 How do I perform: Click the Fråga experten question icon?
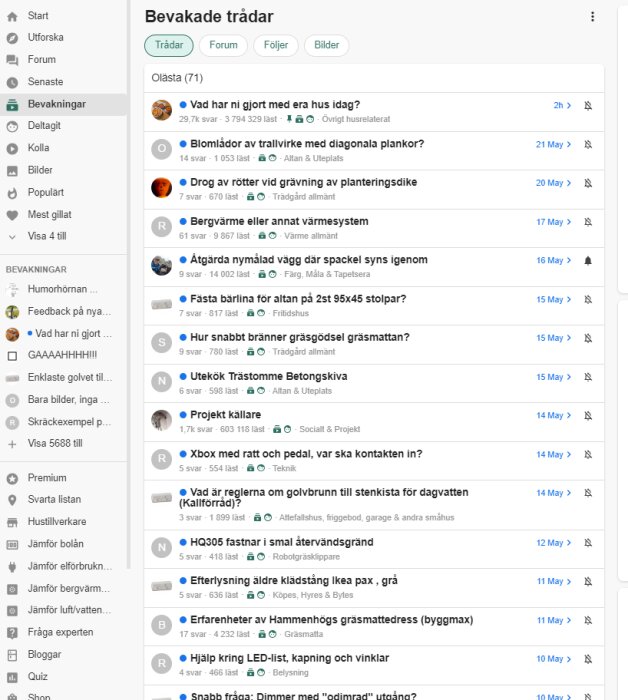pos(12,633)
